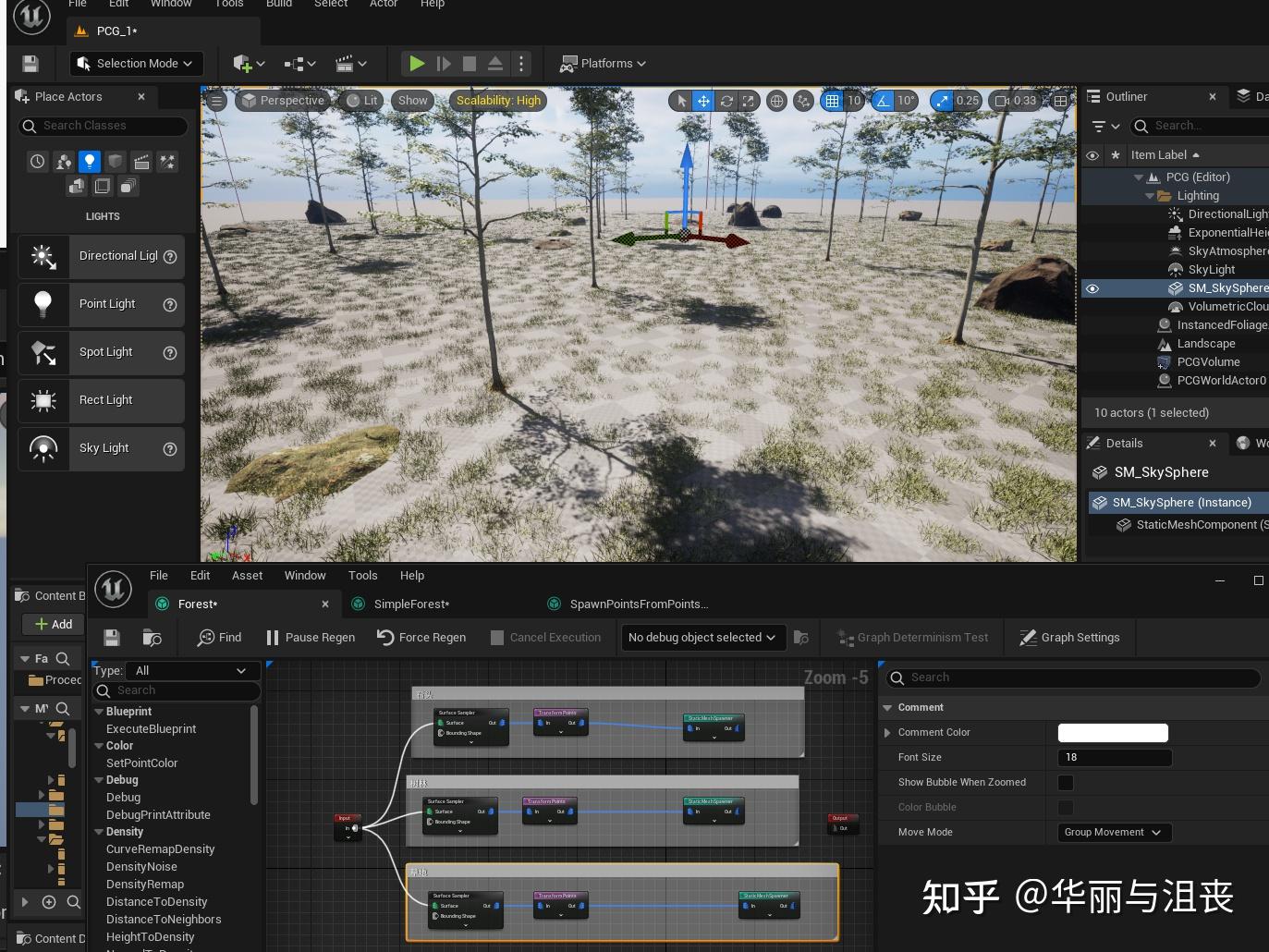The width and height of the screenshot is (1269, 952).
Task: Enable the Show Bubble When Zoomed checkbox
Action: 1065,782
